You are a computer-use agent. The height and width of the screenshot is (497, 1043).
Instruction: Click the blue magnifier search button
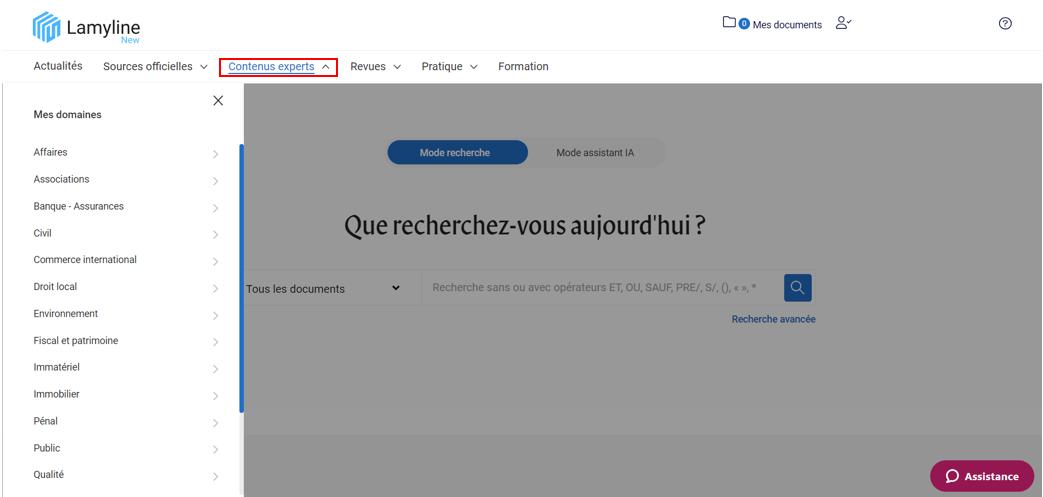pyautogui.click(x=797, y=288)
